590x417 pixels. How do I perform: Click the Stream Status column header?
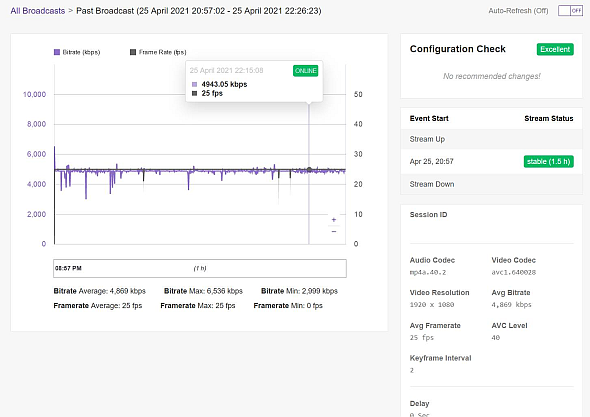coord(549,119)
